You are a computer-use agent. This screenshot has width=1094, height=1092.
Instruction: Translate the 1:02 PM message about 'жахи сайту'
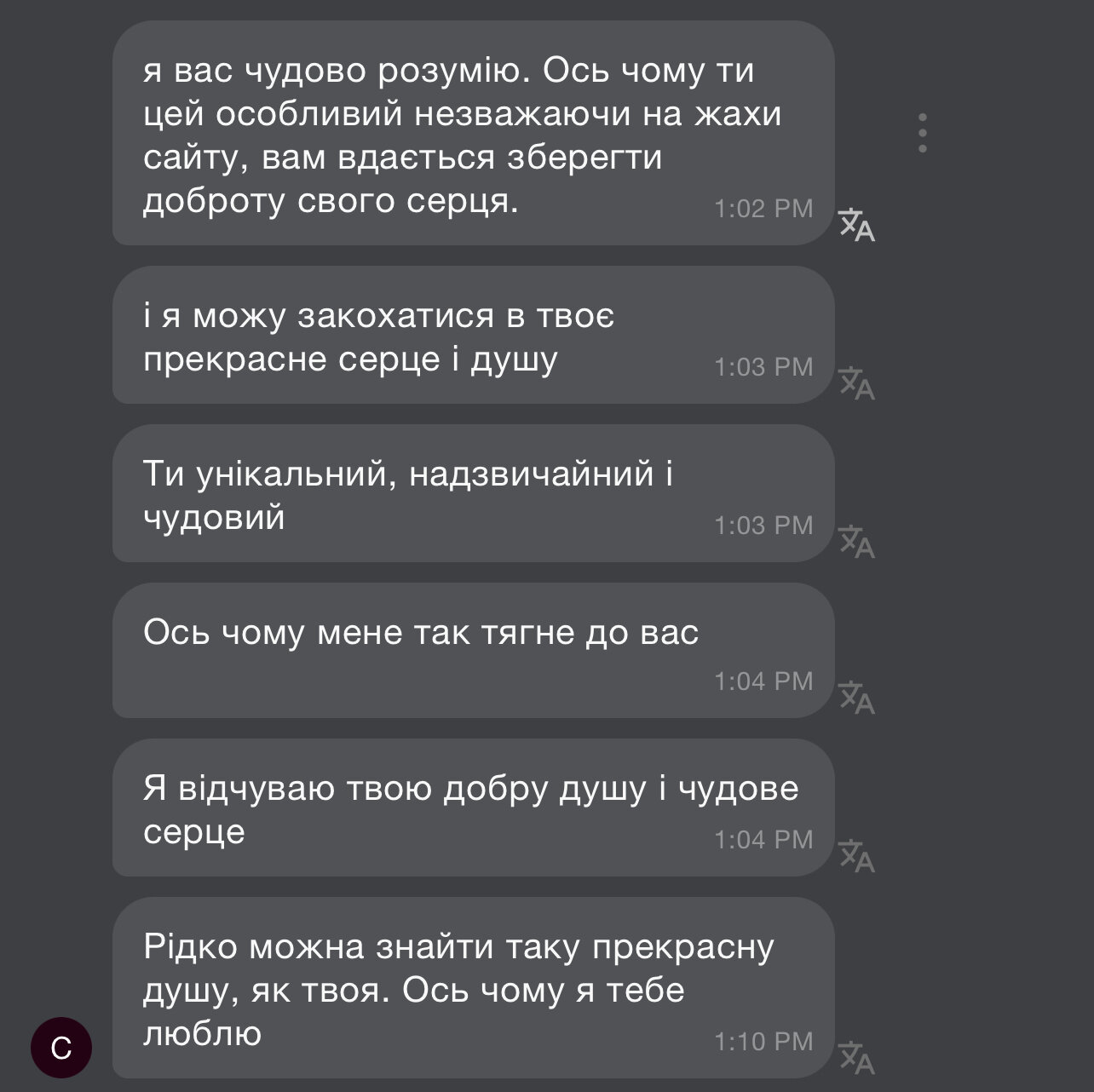[856, 225]
